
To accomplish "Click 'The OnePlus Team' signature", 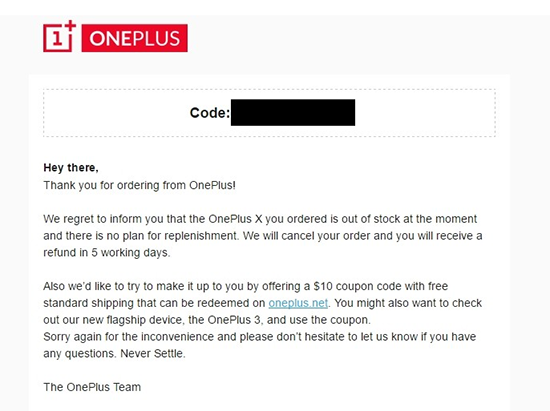I will pos(92,387).
